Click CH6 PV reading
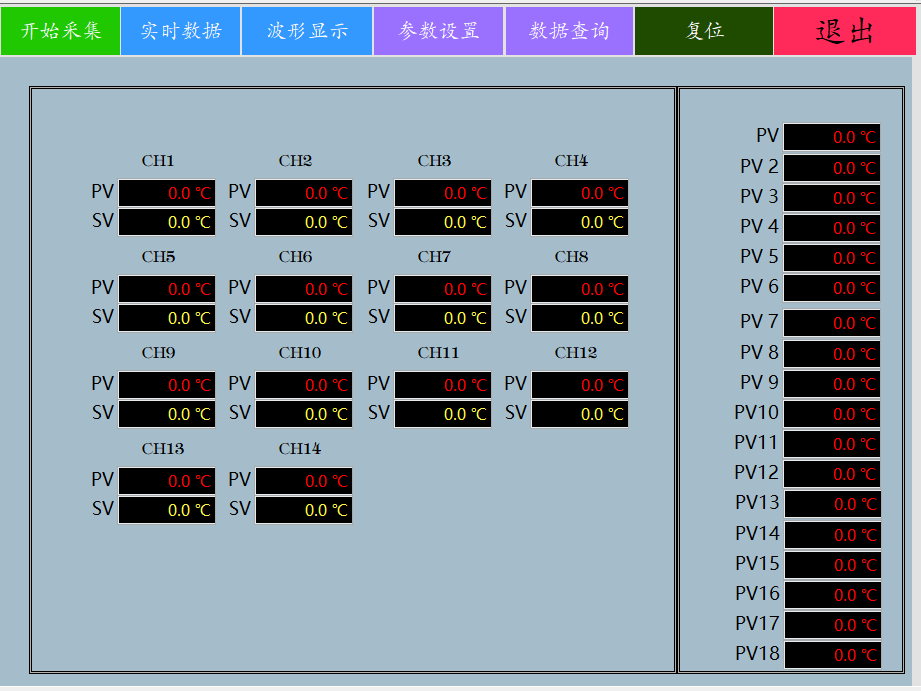This screenshot has width=921, height=691. [304, 289]
